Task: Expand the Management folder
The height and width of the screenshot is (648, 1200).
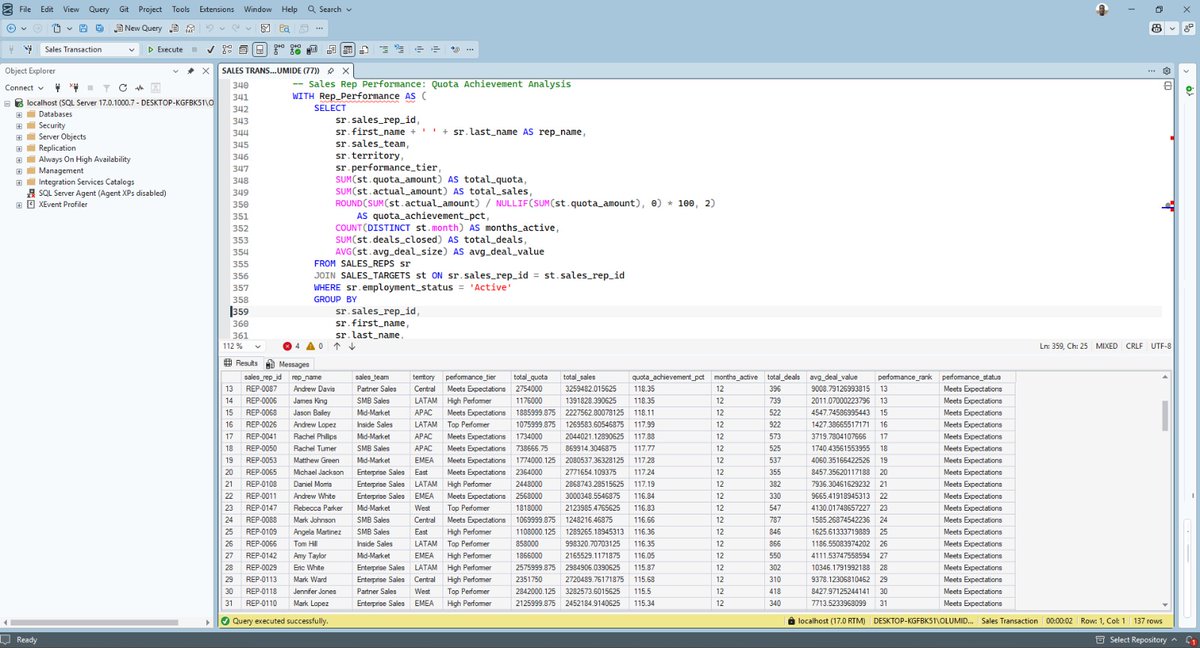Action: [x=18, y=170]
